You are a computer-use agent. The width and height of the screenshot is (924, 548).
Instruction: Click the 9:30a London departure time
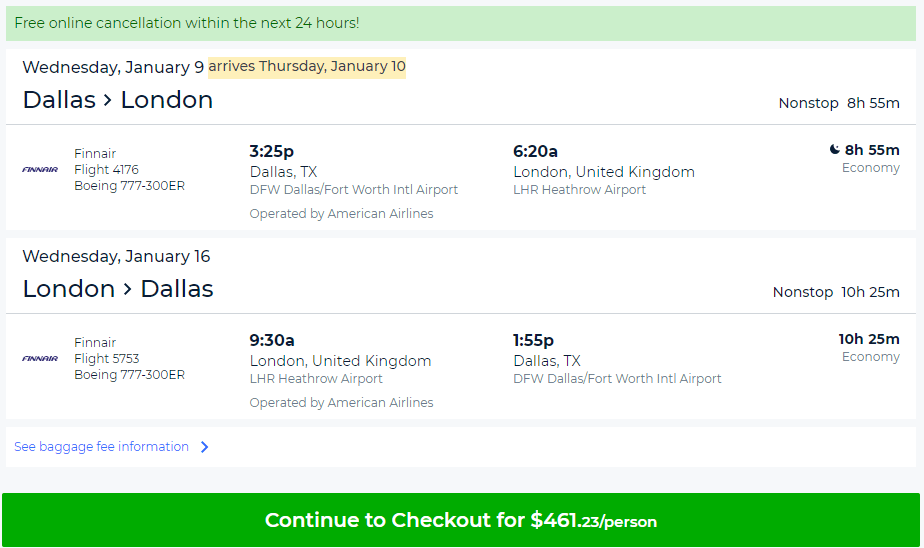[x=272, y=340]
